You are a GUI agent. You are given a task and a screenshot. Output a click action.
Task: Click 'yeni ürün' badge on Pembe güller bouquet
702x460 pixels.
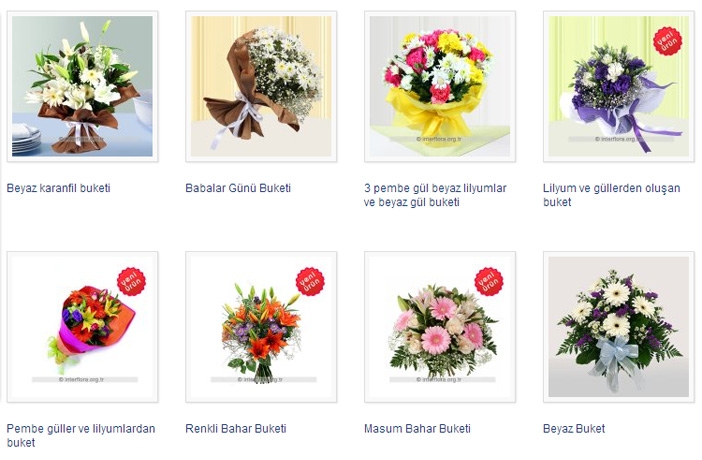pos(131,282)
